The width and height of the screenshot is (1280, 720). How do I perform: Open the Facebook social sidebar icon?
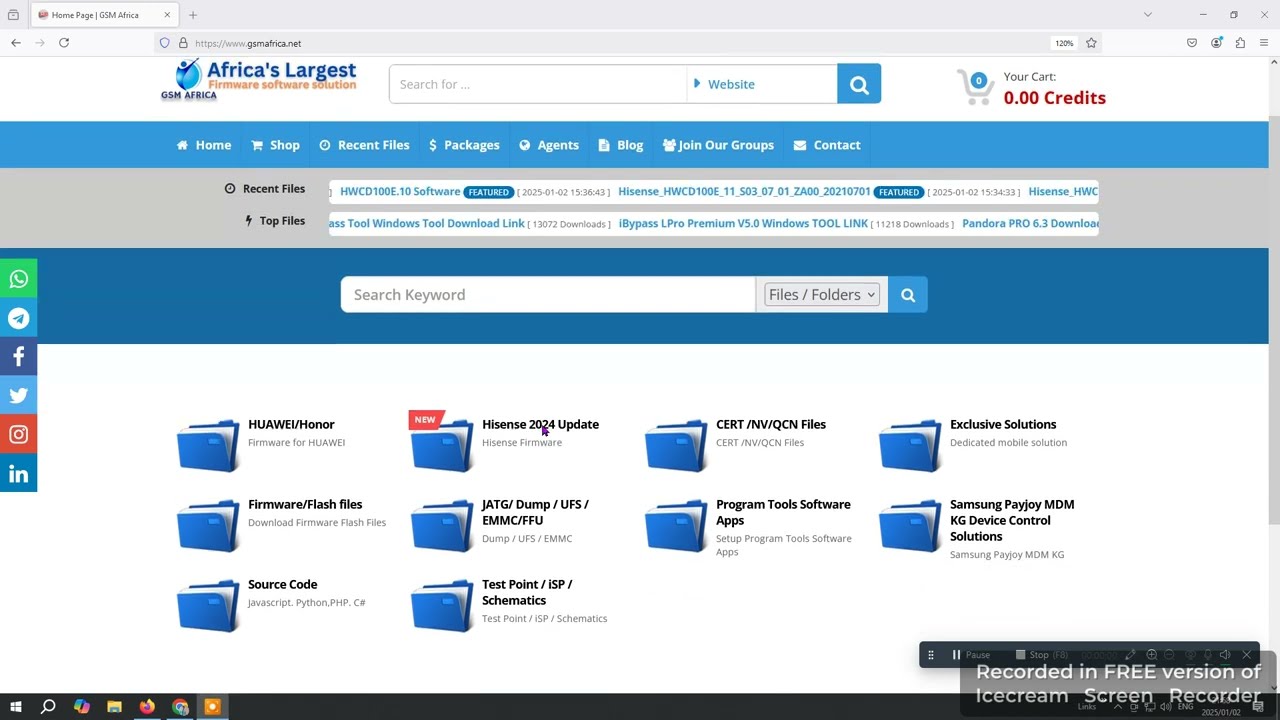point(18,357)
